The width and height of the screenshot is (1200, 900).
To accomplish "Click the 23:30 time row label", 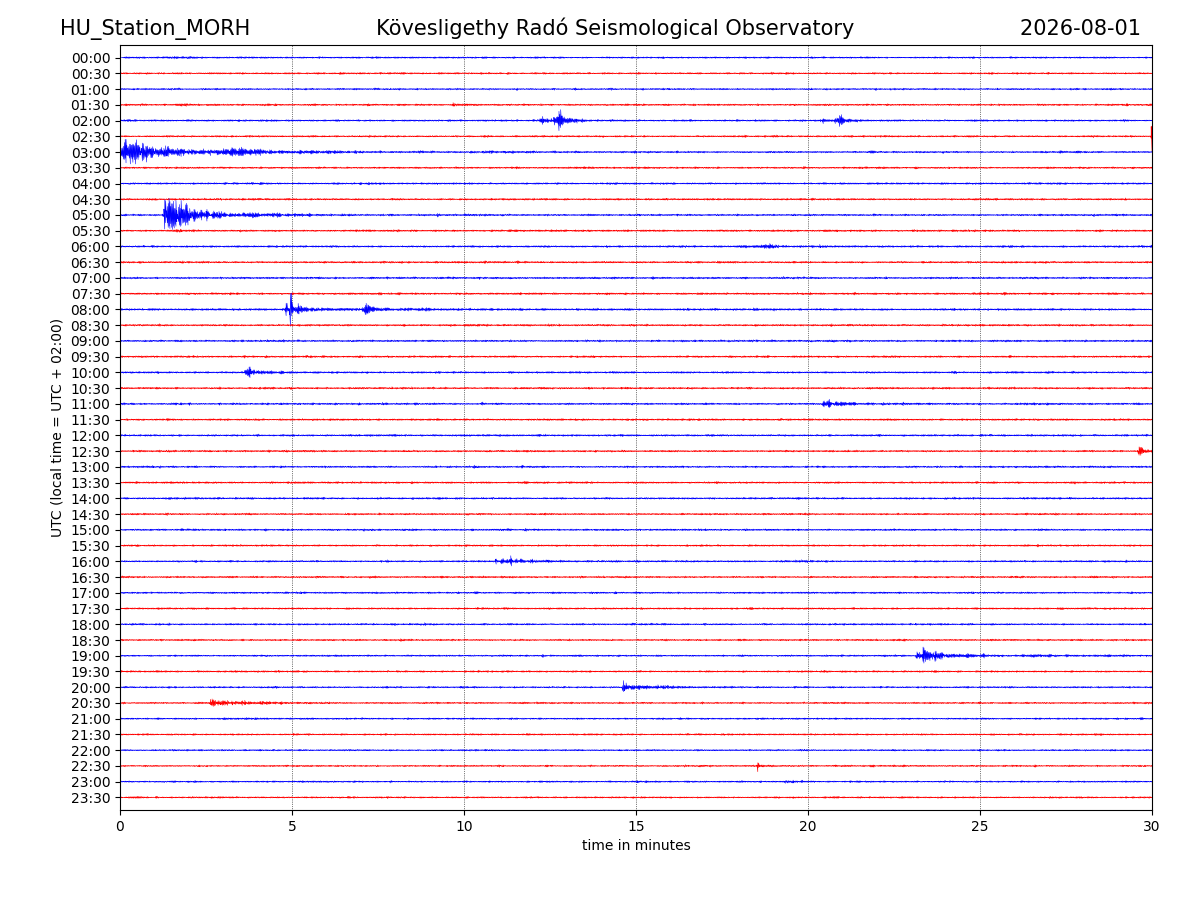I will (x=91, y=798).
